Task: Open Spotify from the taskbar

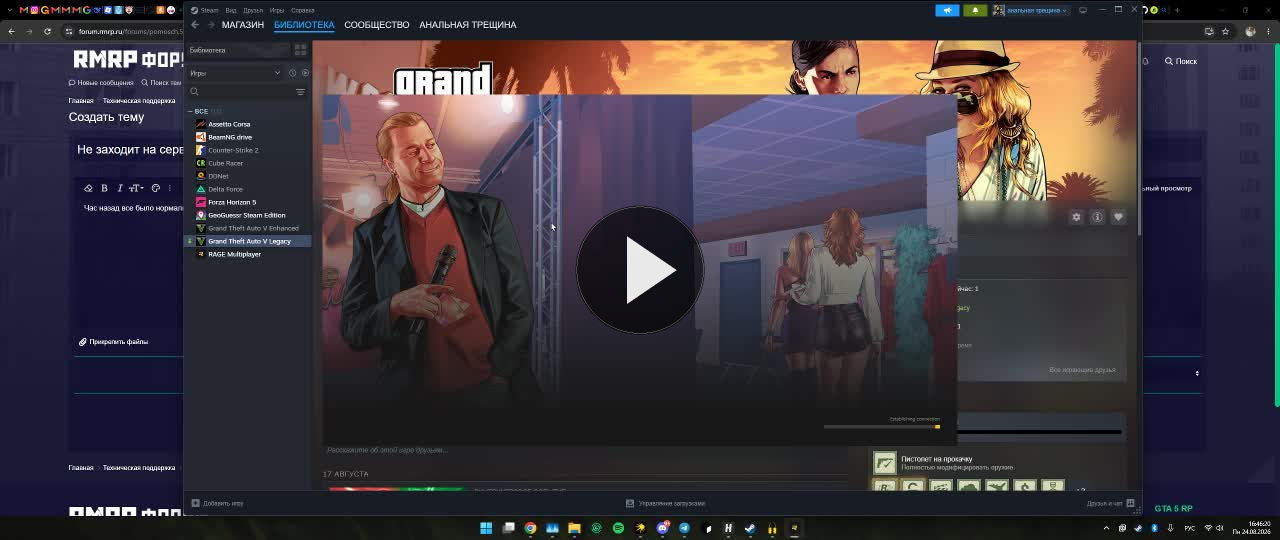Action: click(618, 528)
